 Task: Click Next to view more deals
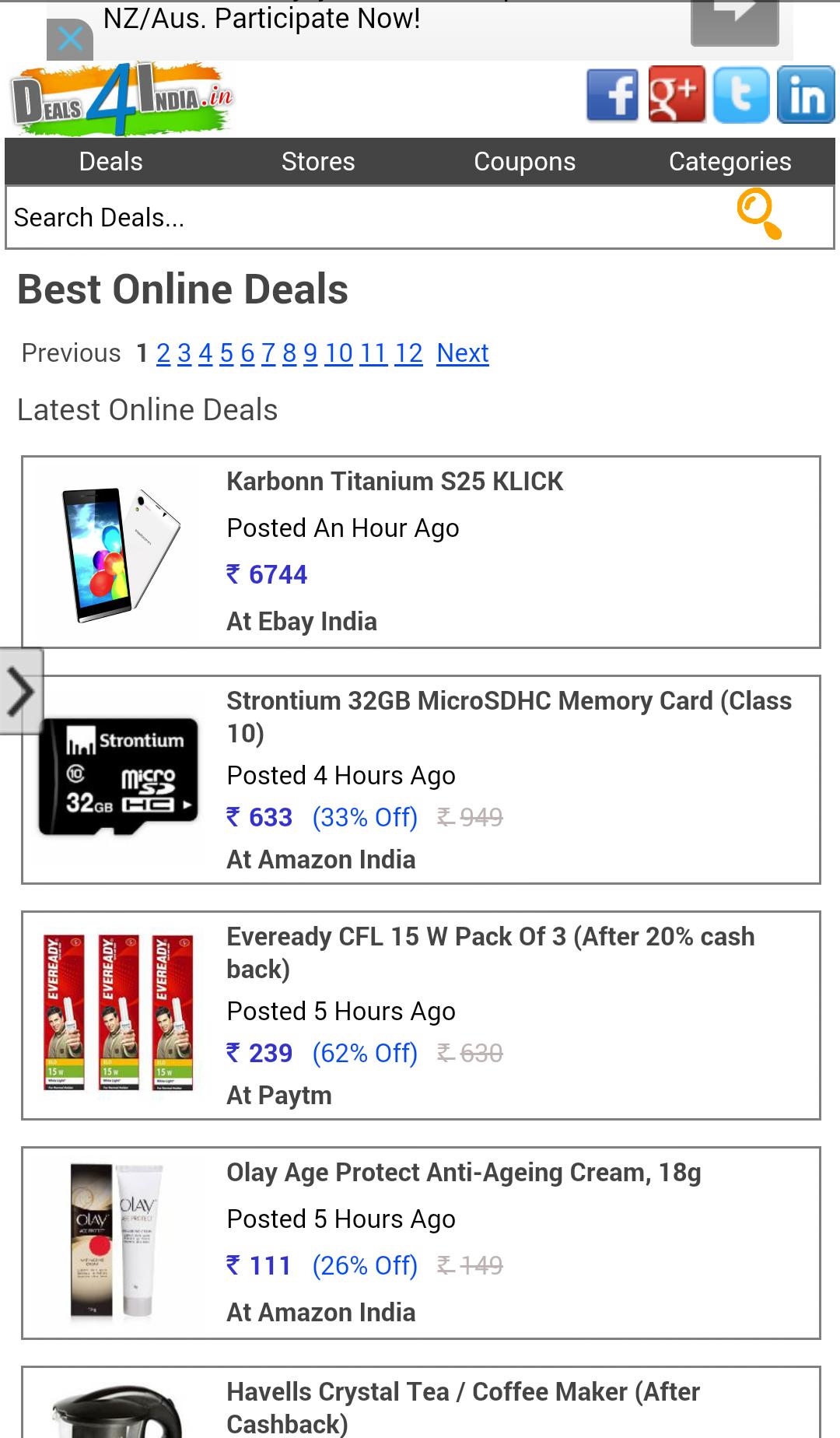pos(464,352)
